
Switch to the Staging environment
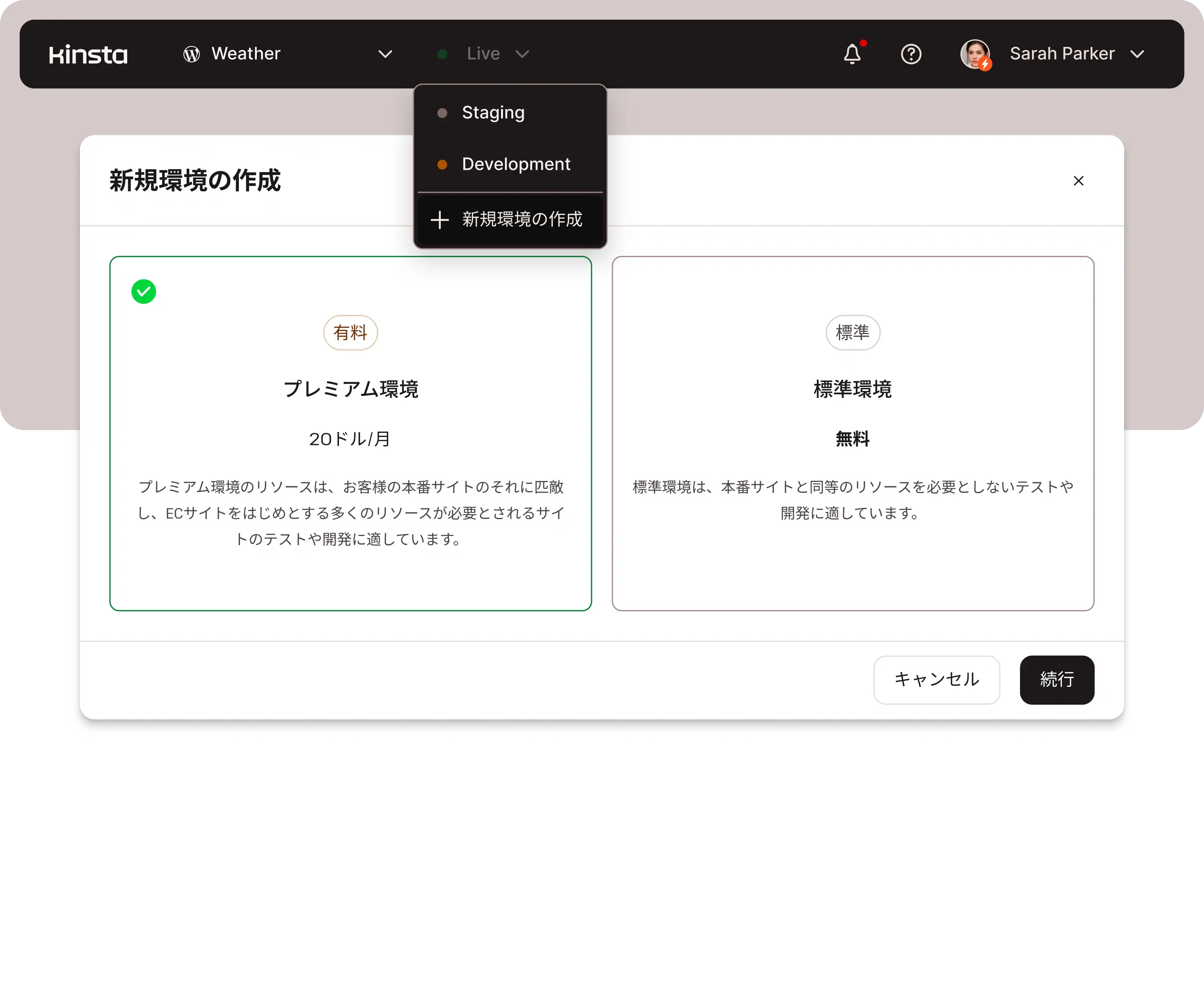493,113
